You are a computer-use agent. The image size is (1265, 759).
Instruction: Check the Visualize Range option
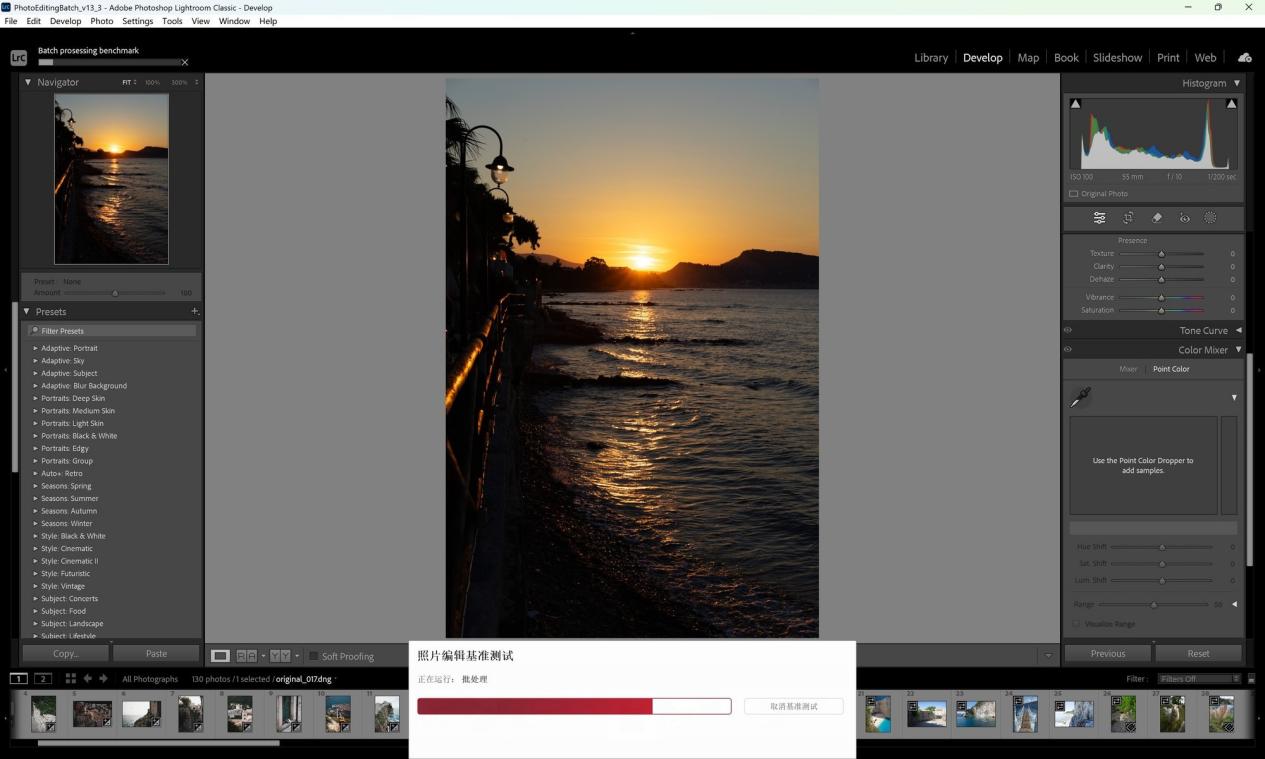point(1077,624)
